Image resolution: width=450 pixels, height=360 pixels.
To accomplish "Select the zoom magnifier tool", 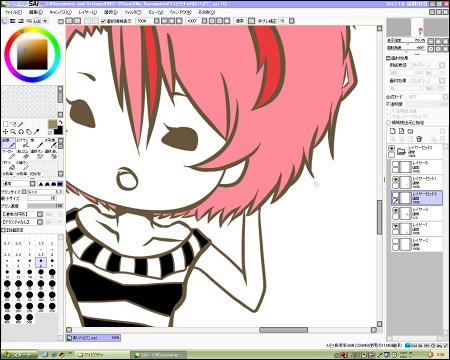I will pyautogui.click(x=13, y=132).
